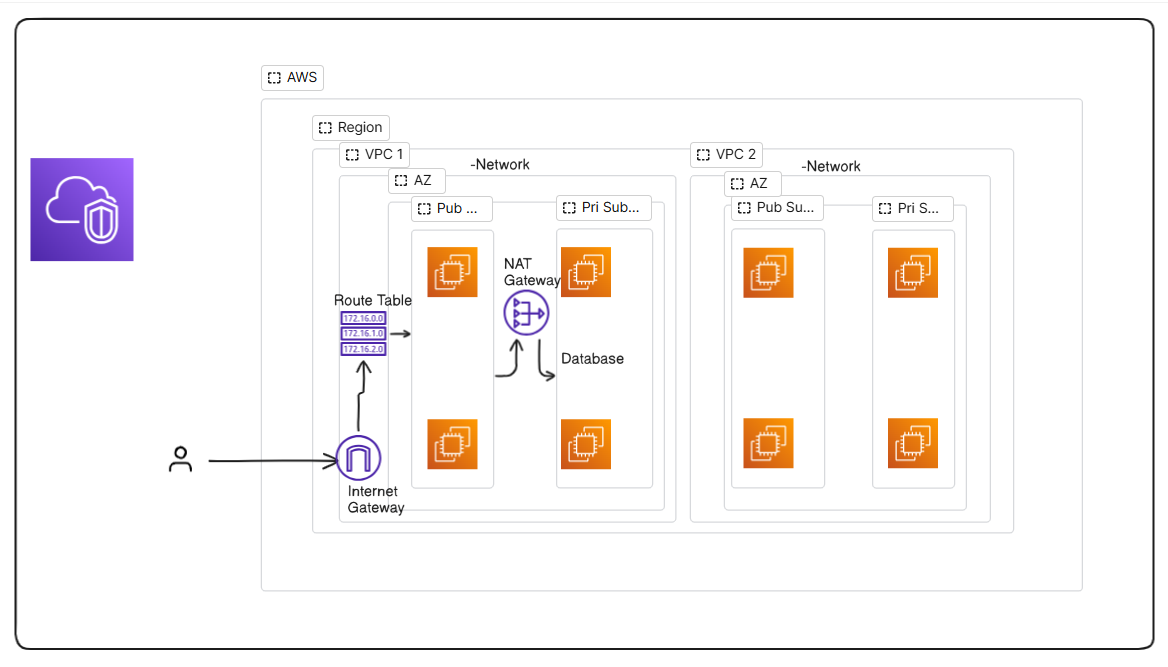
Task: Select the Internet Gateway icon
Action: click(x=358, y=458)
